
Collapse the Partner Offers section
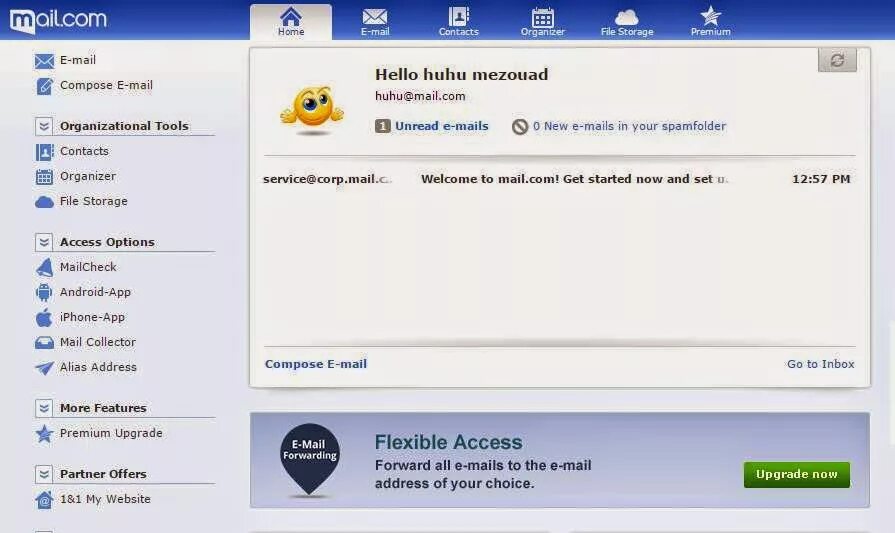click(44, 474)
